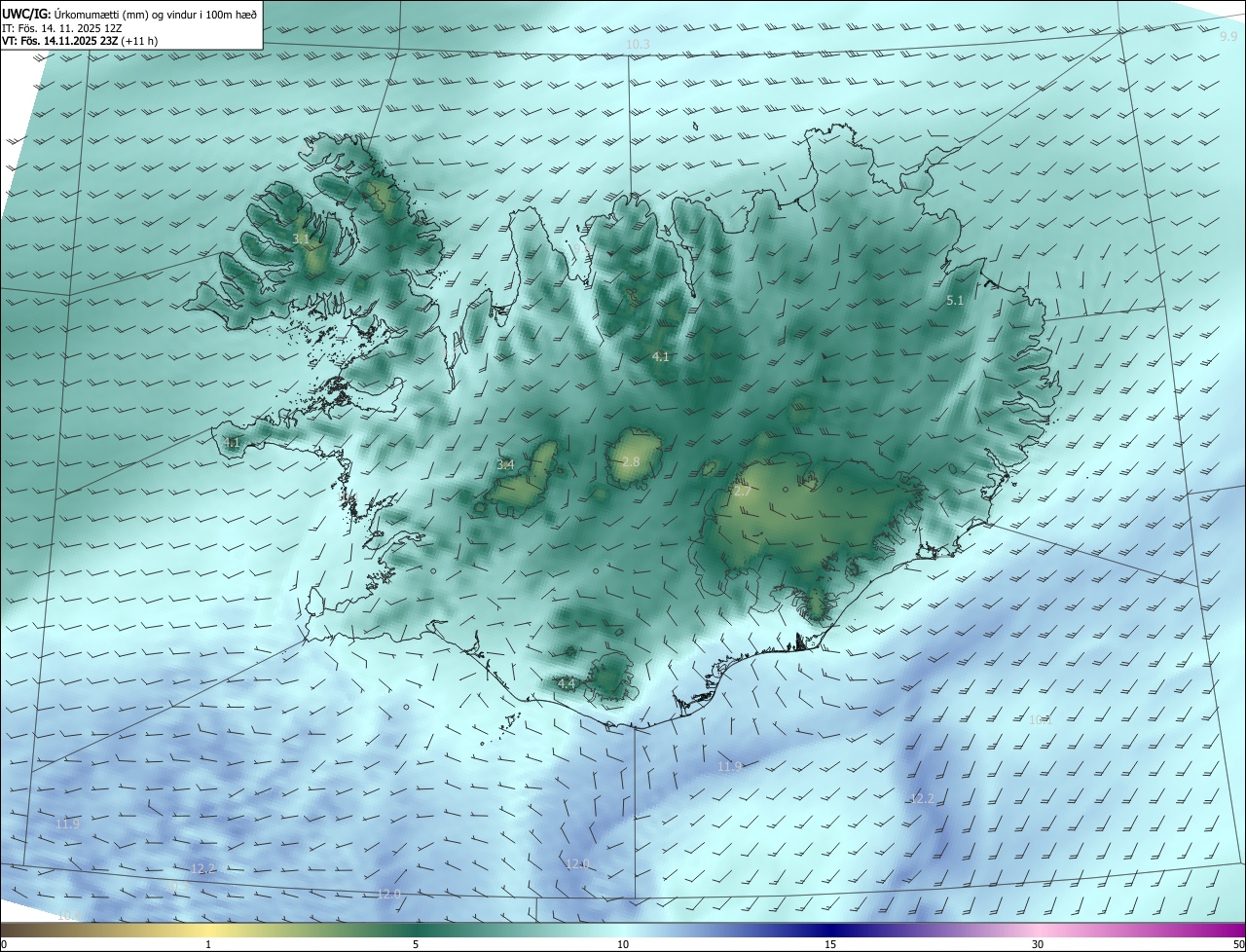Click the initial time line 'IT: Fös. 14. 11. 2025 12Z'
The image size is (1246, 952).
61,27
